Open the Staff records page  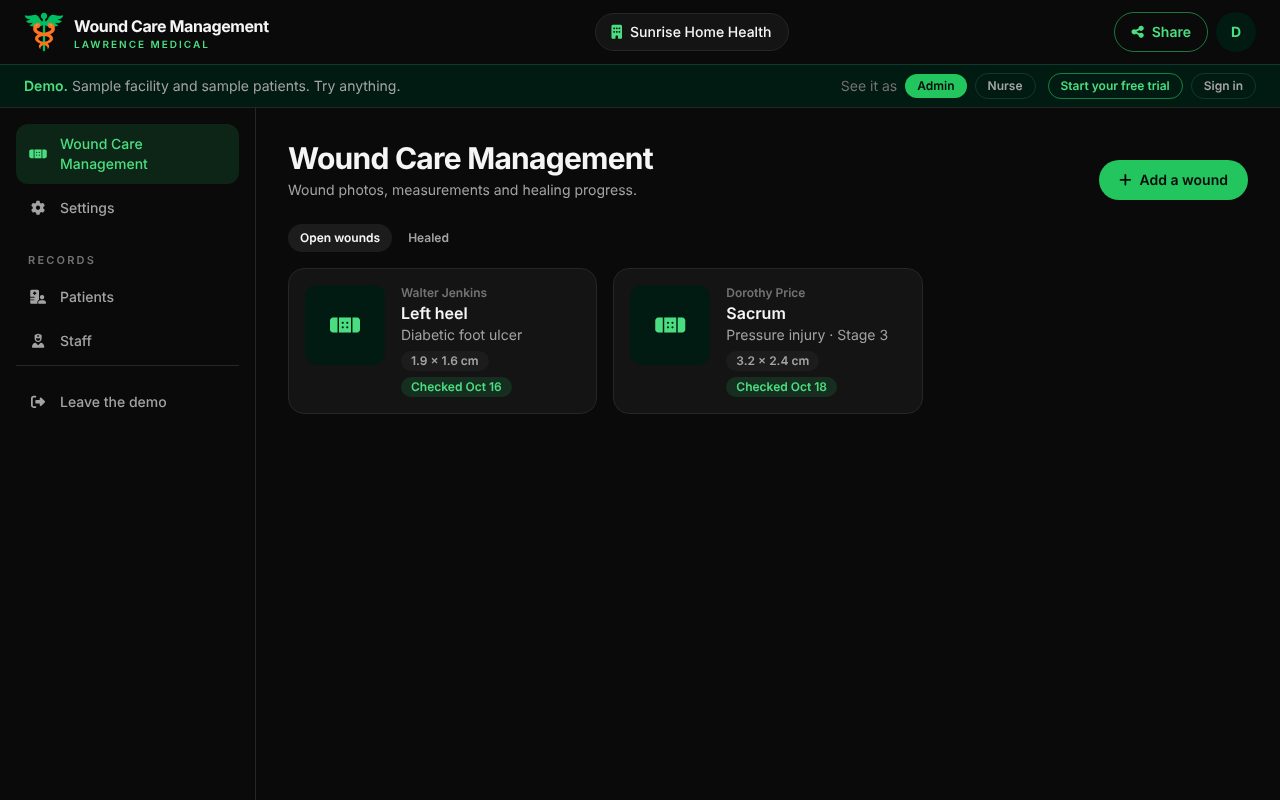(x=127, y=341)
